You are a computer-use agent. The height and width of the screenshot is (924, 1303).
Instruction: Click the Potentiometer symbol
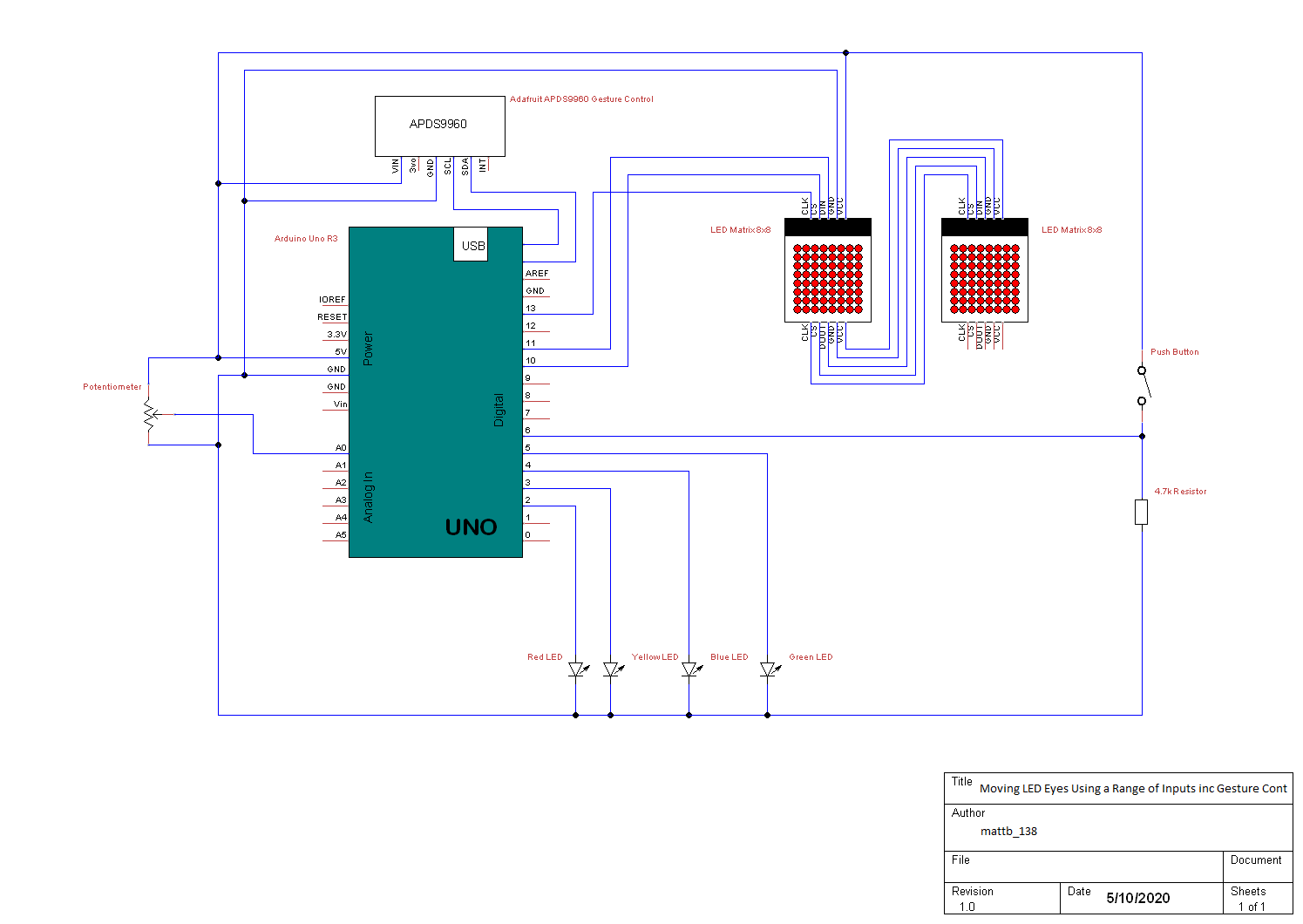point(149,416)
